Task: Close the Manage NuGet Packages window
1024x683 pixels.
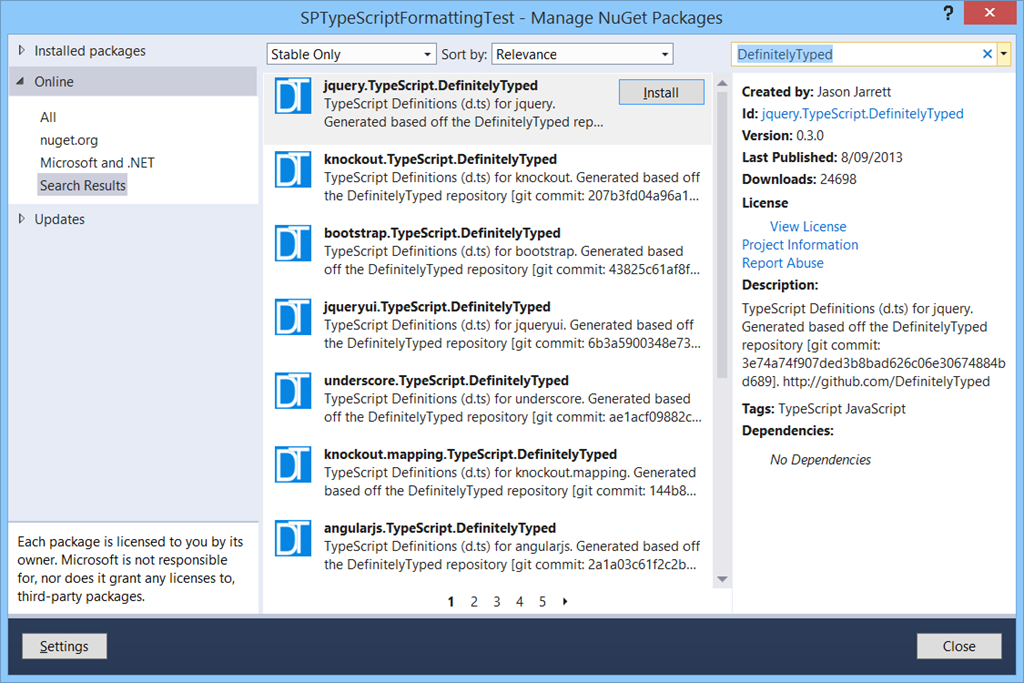Action: tap(989, 12)
